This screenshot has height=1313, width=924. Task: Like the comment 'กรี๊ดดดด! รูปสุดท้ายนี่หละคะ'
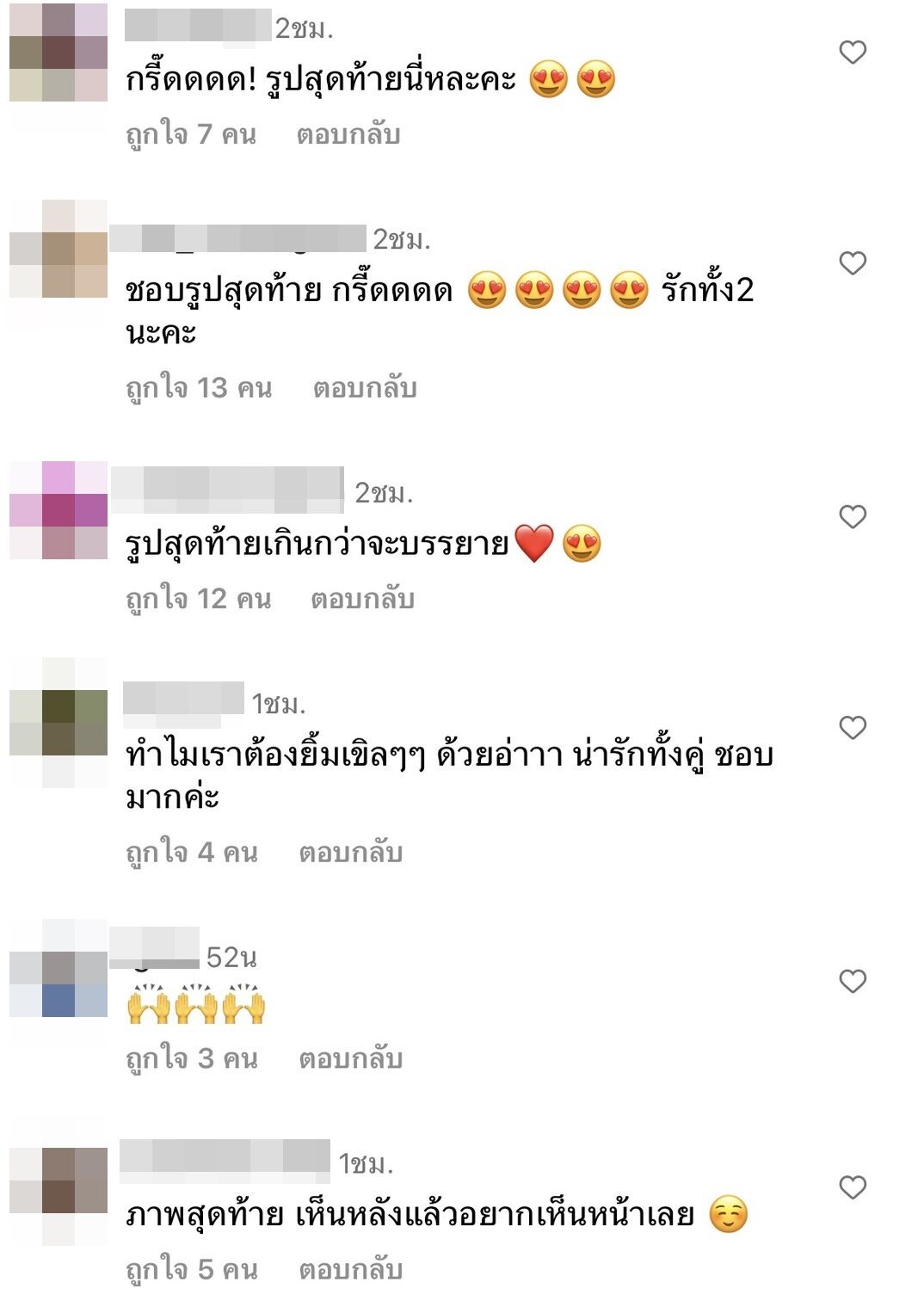[x=852, y=52]
